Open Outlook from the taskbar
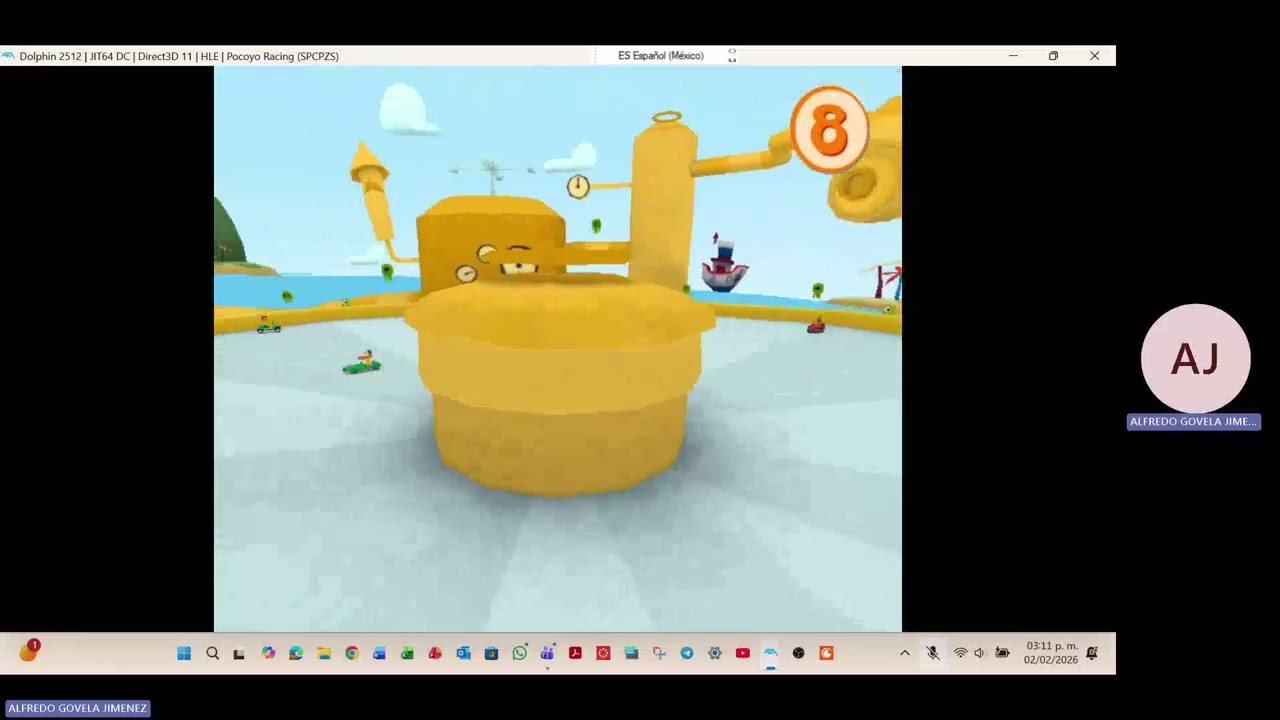 tap(463, 653)
